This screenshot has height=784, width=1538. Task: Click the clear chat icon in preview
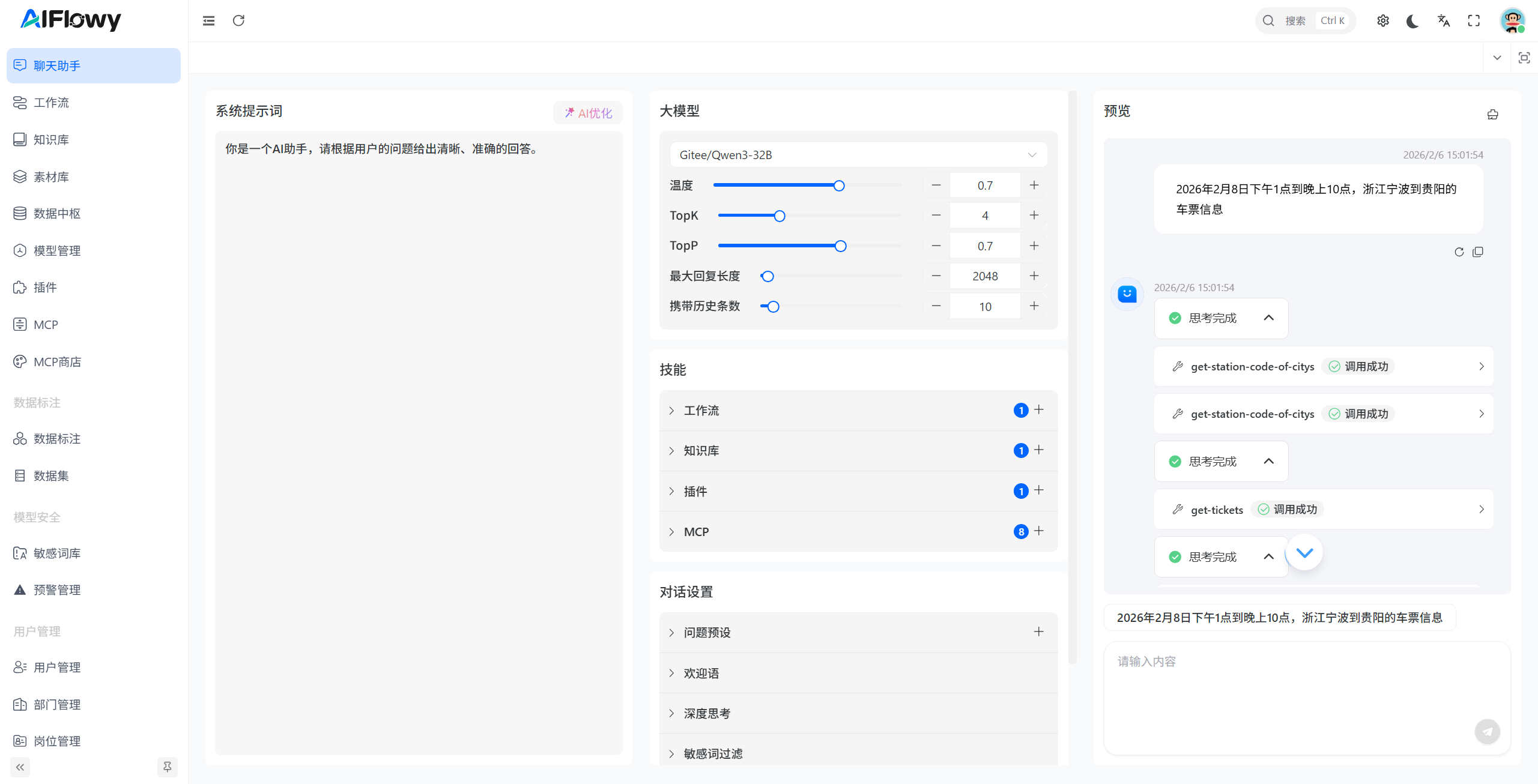point(1492,114)
